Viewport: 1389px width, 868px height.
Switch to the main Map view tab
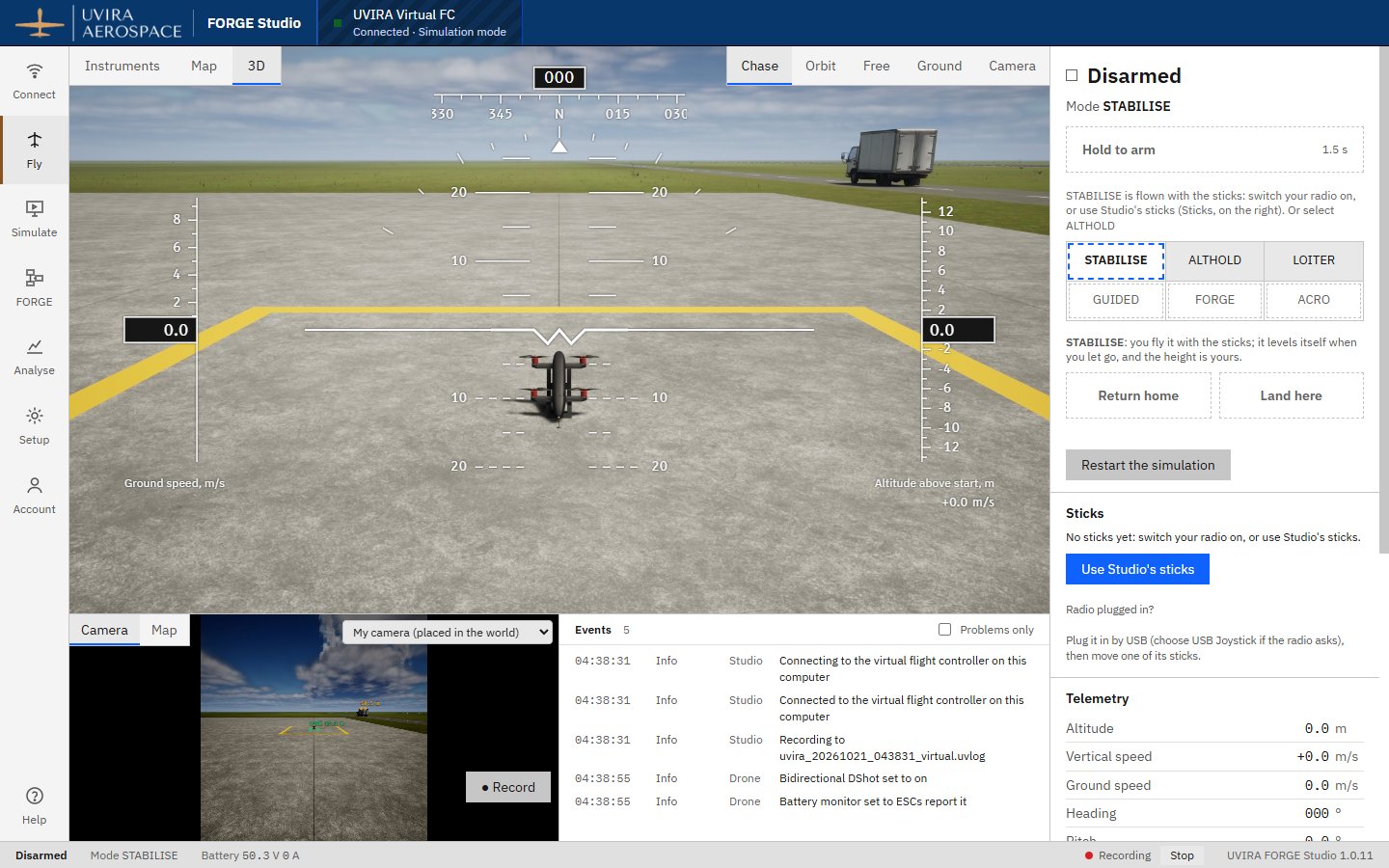point(204,66)
